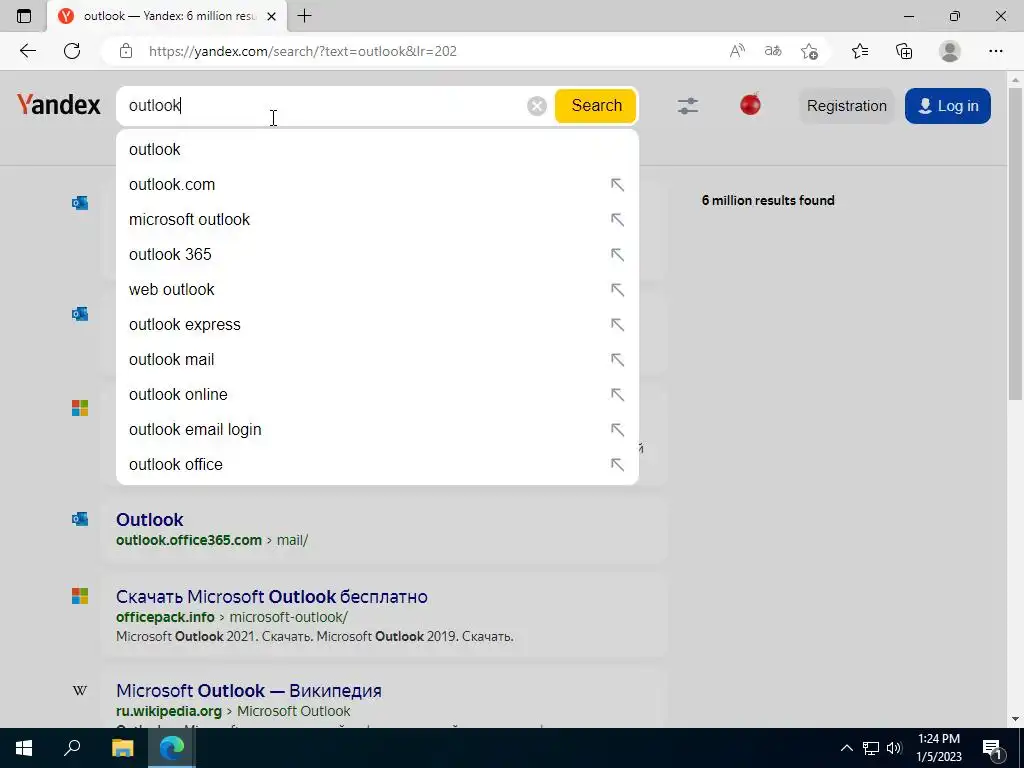This screenshot has height=768, width=1024.
Task: Open outlook.office365.com green URL link
Action: 189,540
